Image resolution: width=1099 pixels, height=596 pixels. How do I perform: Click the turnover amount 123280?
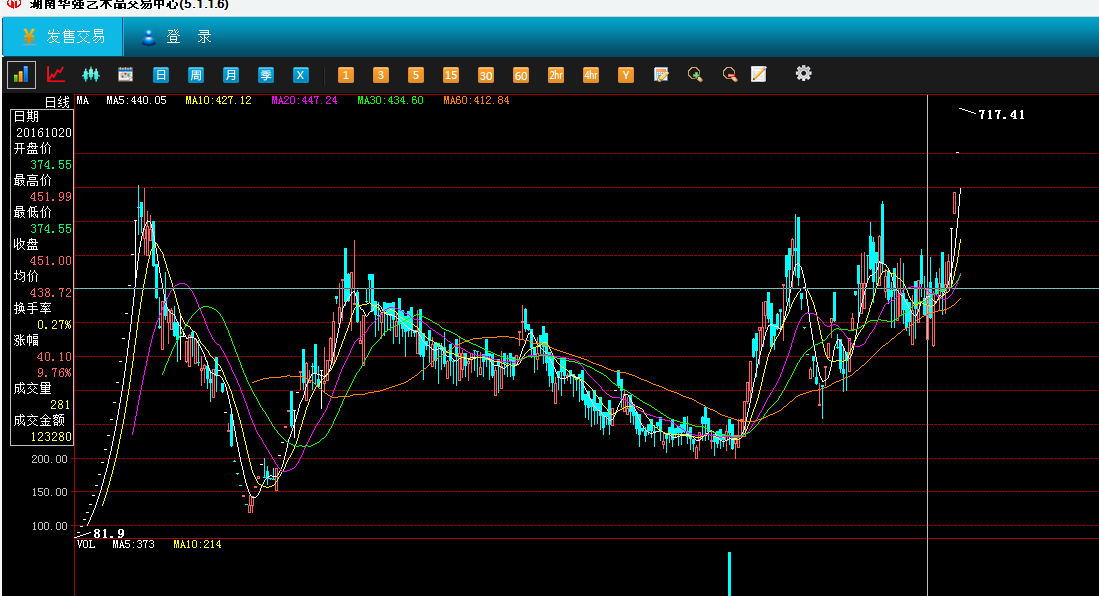coord(50,437)
